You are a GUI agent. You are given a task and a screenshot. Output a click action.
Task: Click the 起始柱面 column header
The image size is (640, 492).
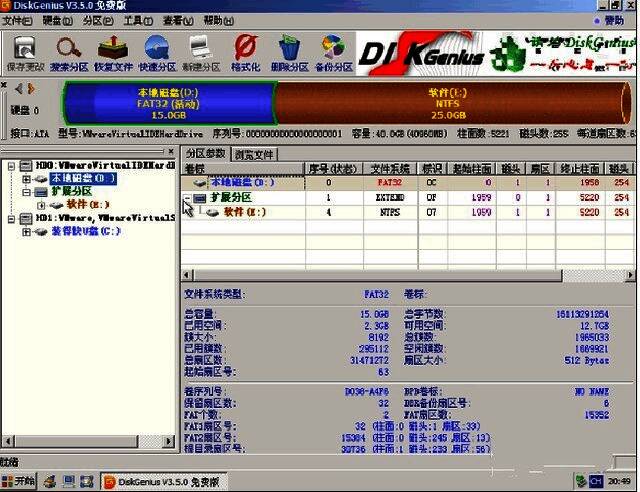pyautogui.click(x=472, y=169)
